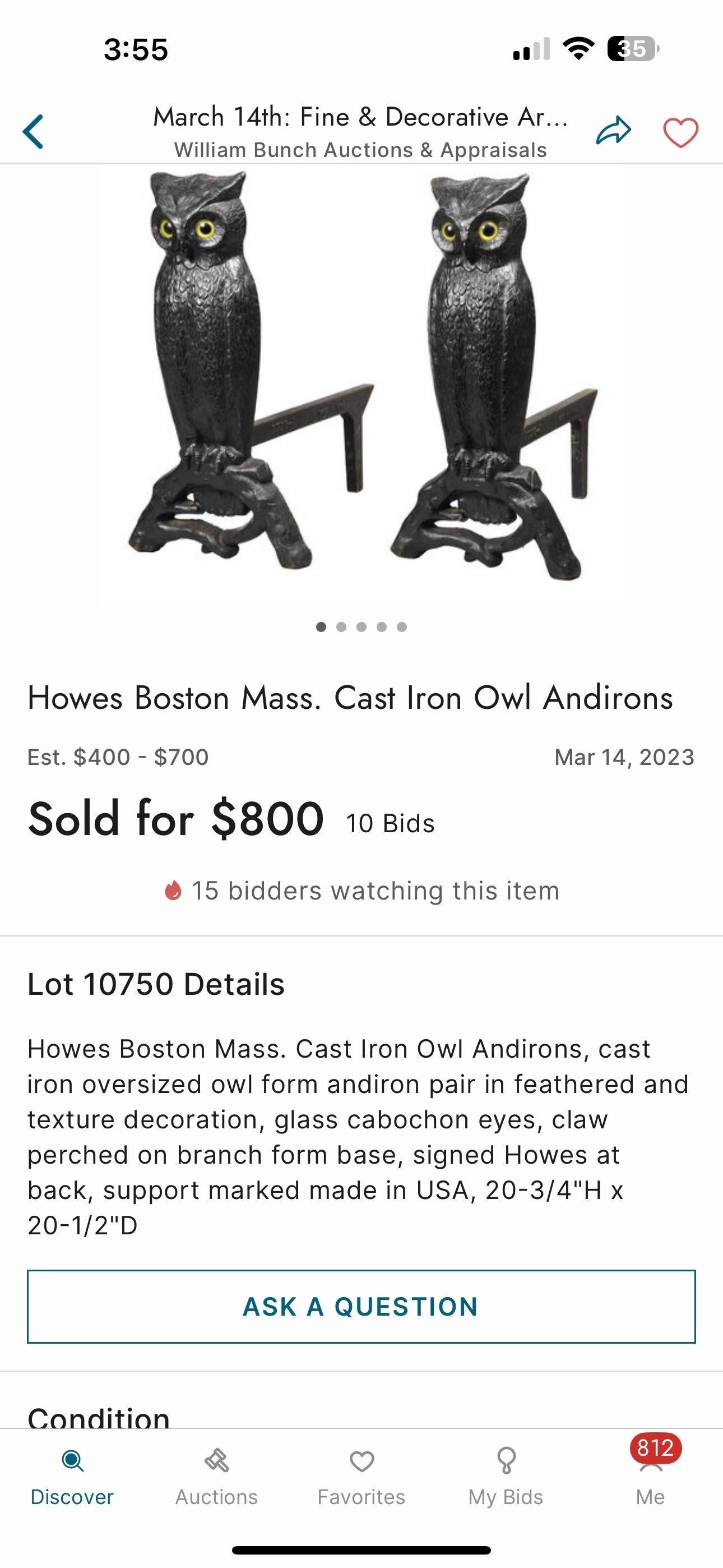This screenshot has height=1568, width=723.
Task: Favorite this lot with heart icon
Action: tap(680, 132)
